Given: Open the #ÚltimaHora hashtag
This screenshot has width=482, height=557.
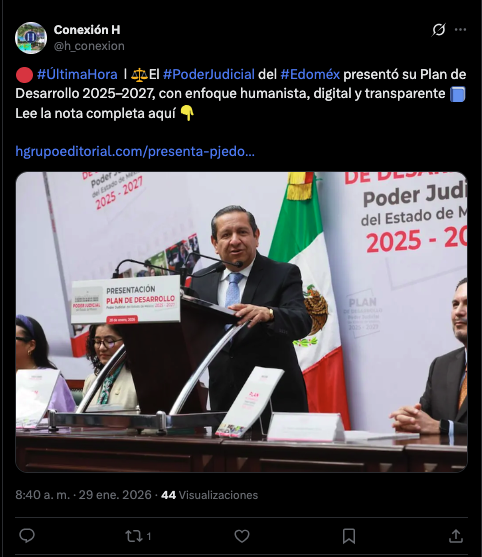Looking at the screenshot, I should 77,75.
